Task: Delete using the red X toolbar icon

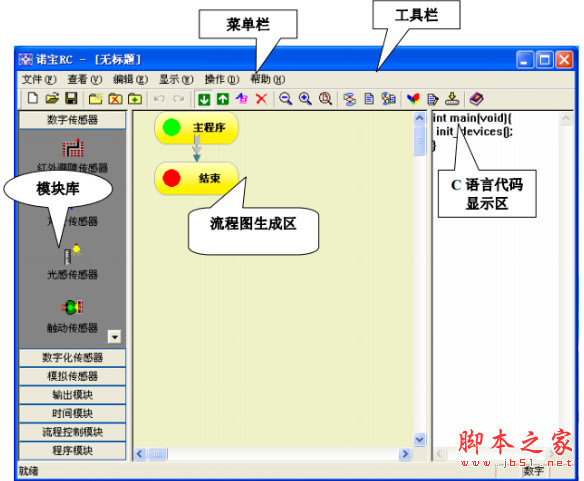Action: click(x=261, y=99)
